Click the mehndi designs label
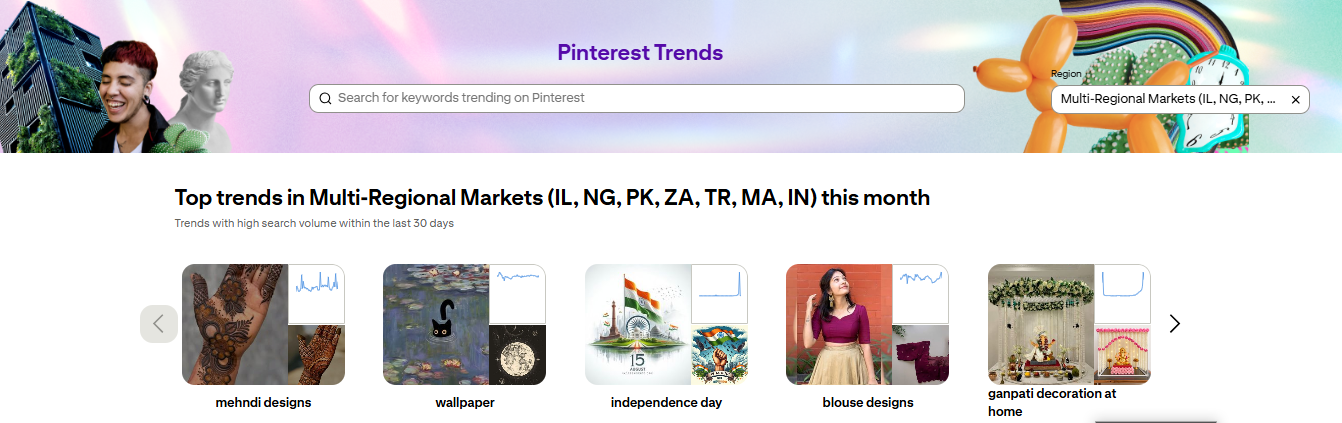Image resolution: width=1342 pixels, height=423 pixels. (x=263, y=403)
